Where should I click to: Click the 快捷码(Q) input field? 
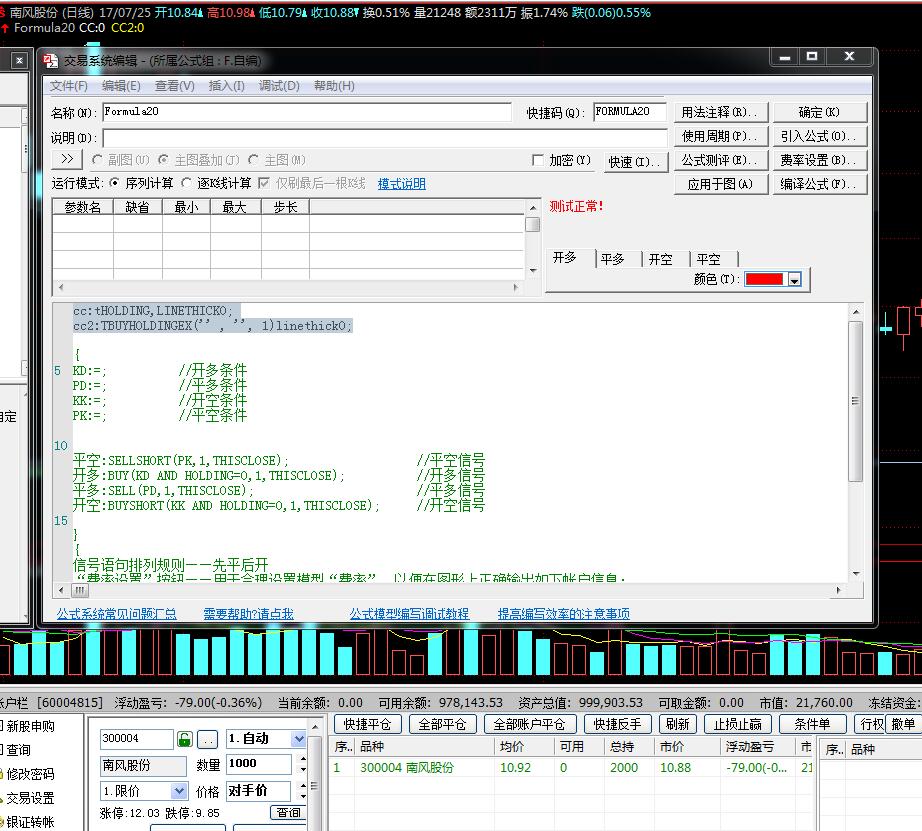[x=630, y=112]
